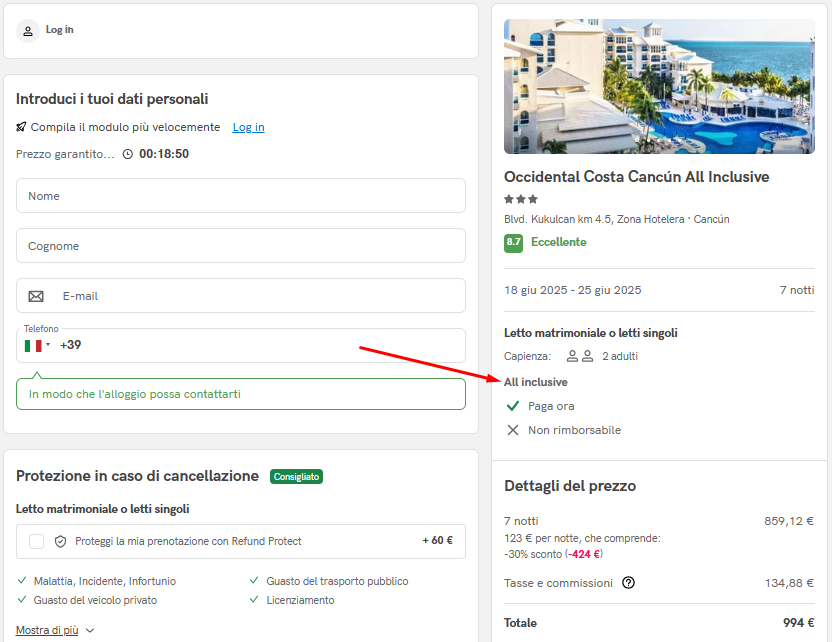
Task: Click the envelope icon in E-mail field
Action: [36, 296]
